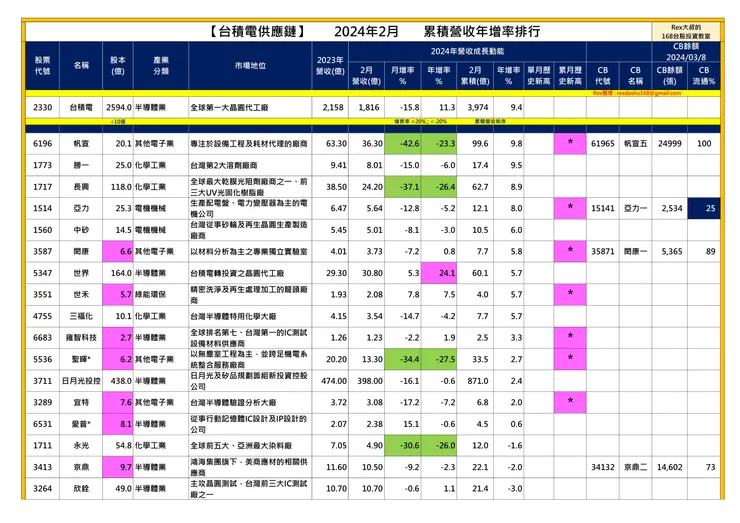The image size is (740, 523).
Task: Select stock code 3711
Action: (x=42, y=381)
